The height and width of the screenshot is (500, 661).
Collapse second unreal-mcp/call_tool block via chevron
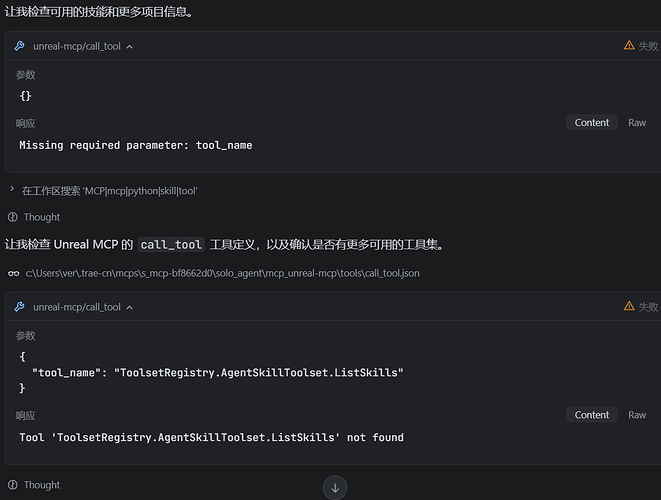click(x=130, y=308)
